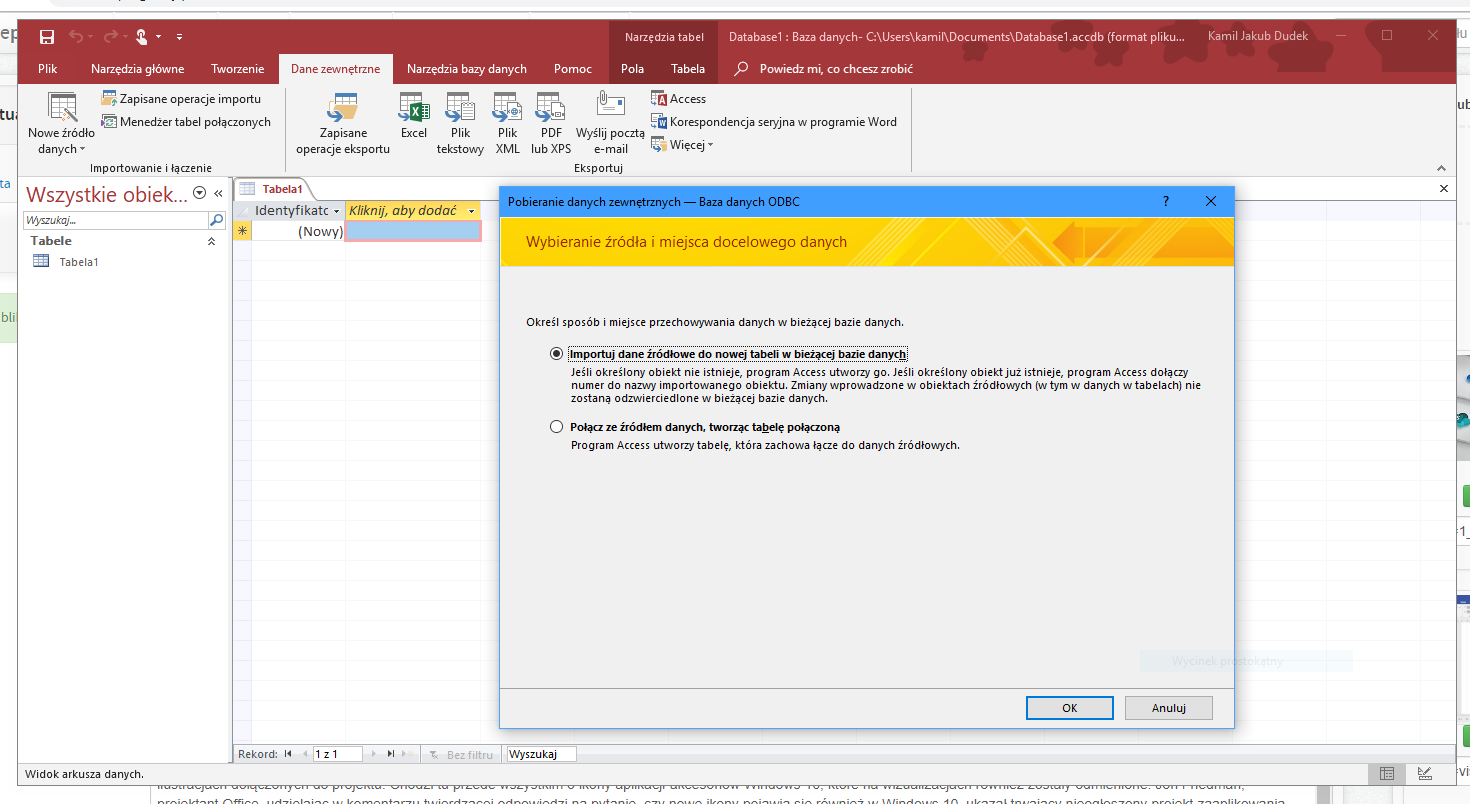Click Anuluj in ODBC dialog
The image size is (1470, 804).
pos(1168,708)
